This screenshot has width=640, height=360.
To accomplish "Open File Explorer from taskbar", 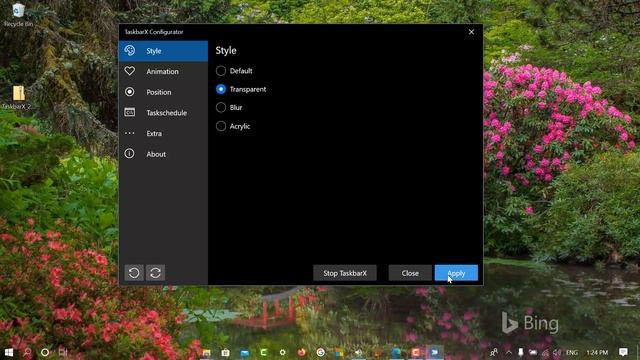I will [x=207, y=352].
